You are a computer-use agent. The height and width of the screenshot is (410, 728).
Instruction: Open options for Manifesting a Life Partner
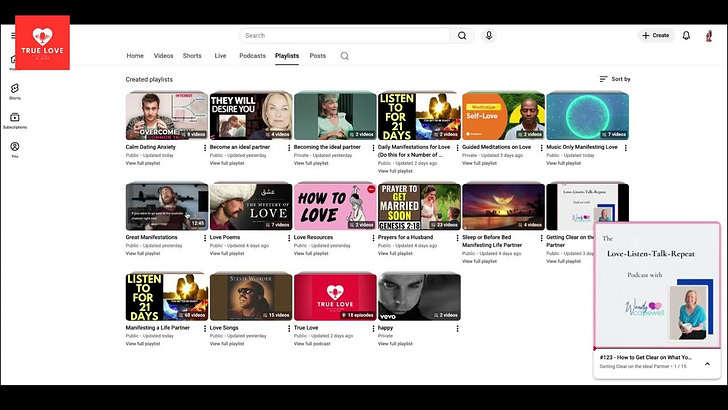pyautogui.click(x=205, y=328)
